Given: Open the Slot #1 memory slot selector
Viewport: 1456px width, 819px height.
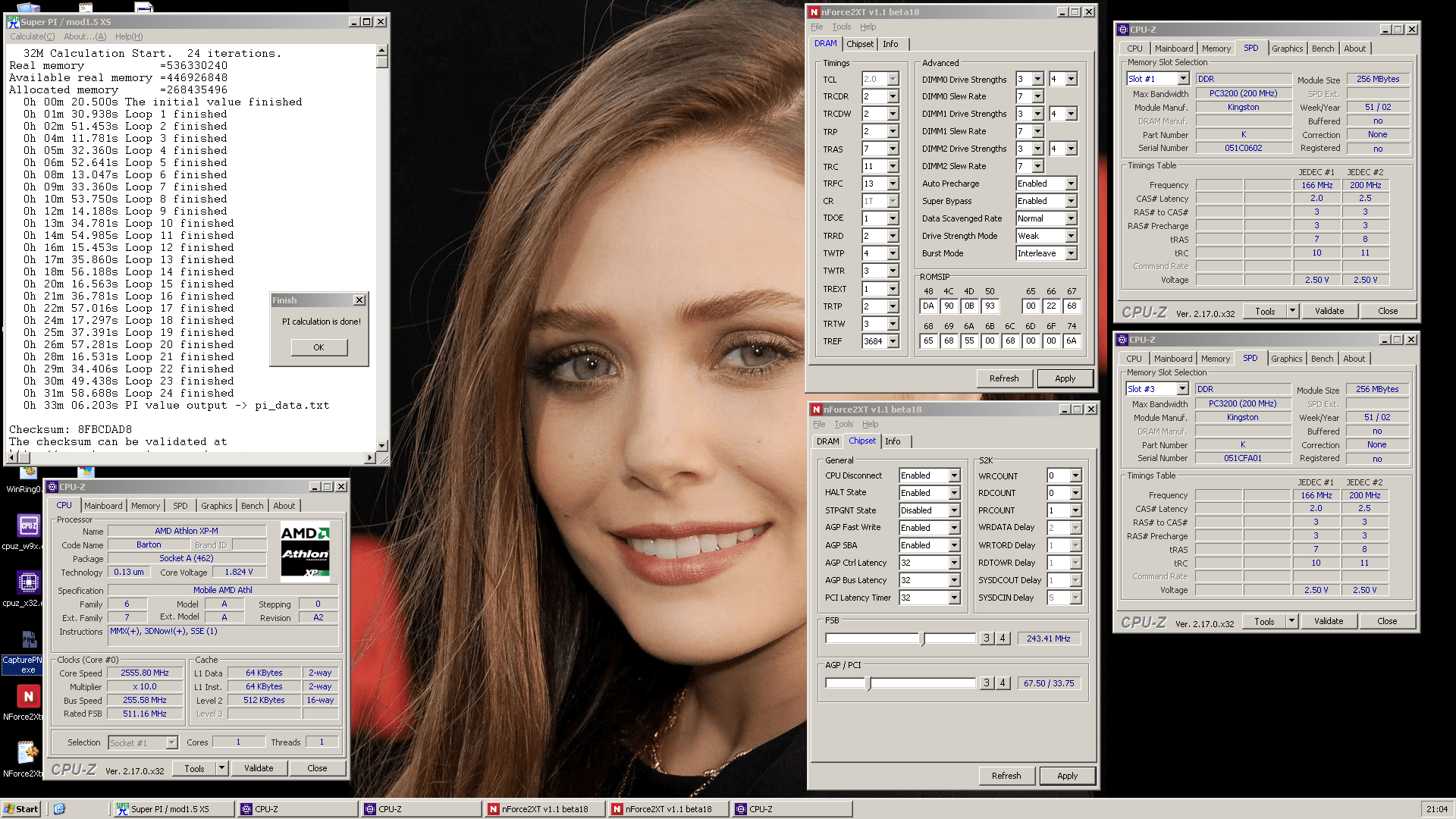Looking at the screenshot, I should tap(1182, 79).
